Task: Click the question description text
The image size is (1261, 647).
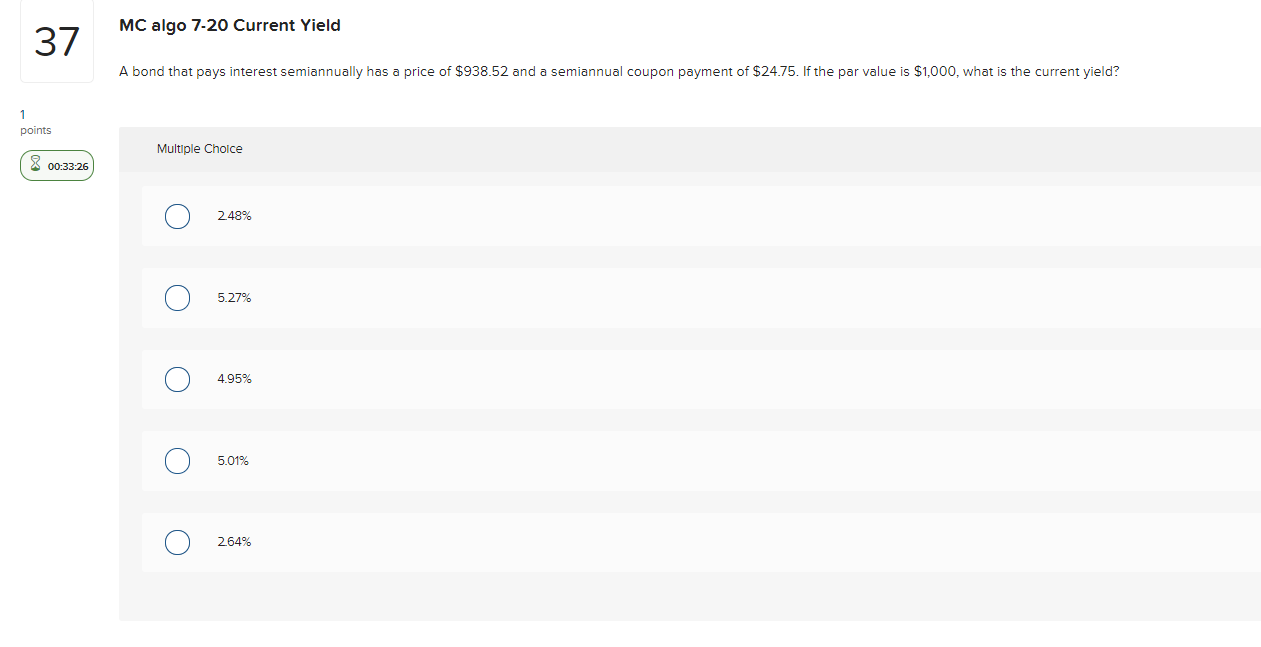Action: pyautogui.click(x=618, y=71)
